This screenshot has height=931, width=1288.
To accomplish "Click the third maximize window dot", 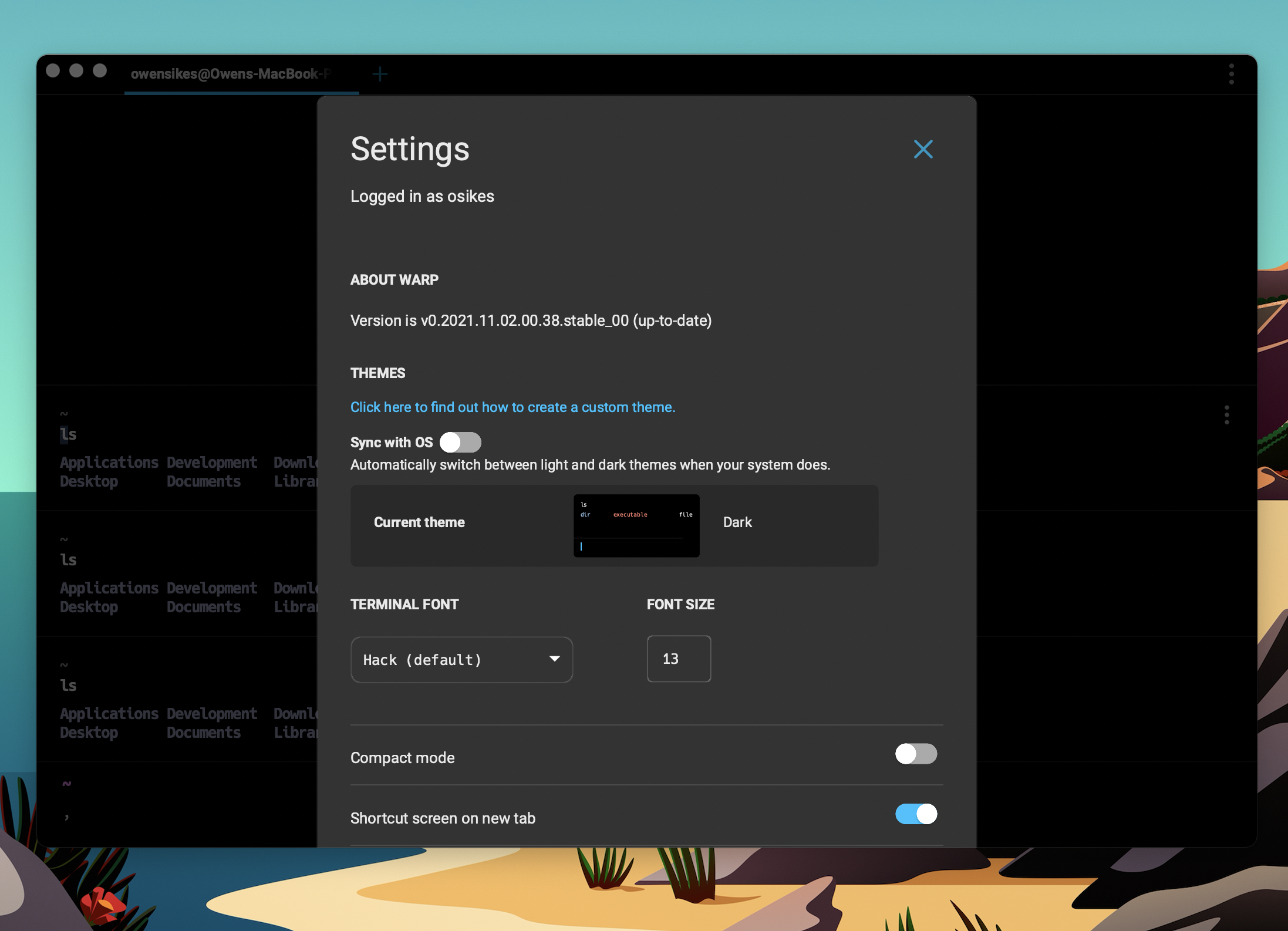I will coord(100,70).
